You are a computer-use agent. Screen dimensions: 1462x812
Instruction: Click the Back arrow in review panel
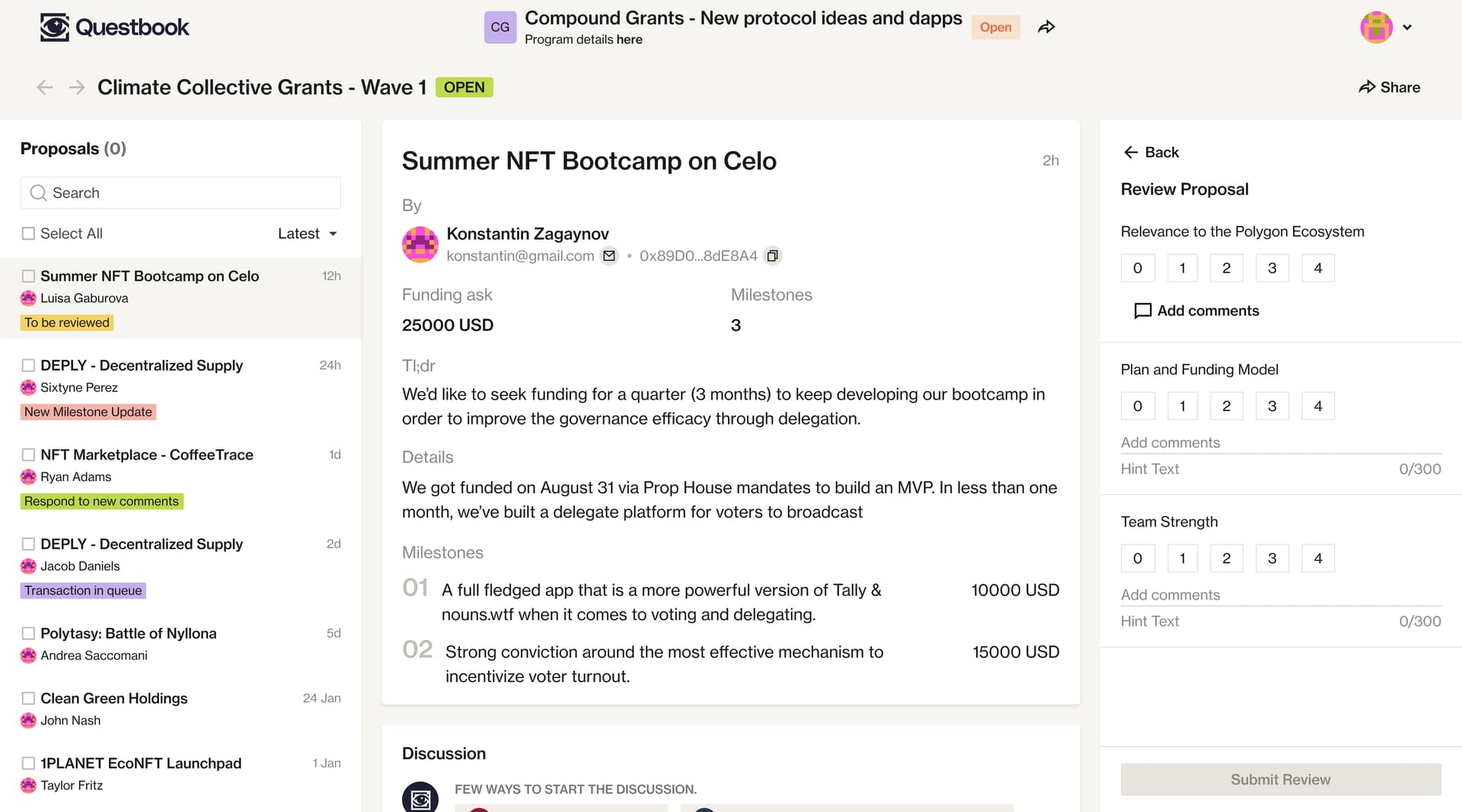[x=1131, y=152]
